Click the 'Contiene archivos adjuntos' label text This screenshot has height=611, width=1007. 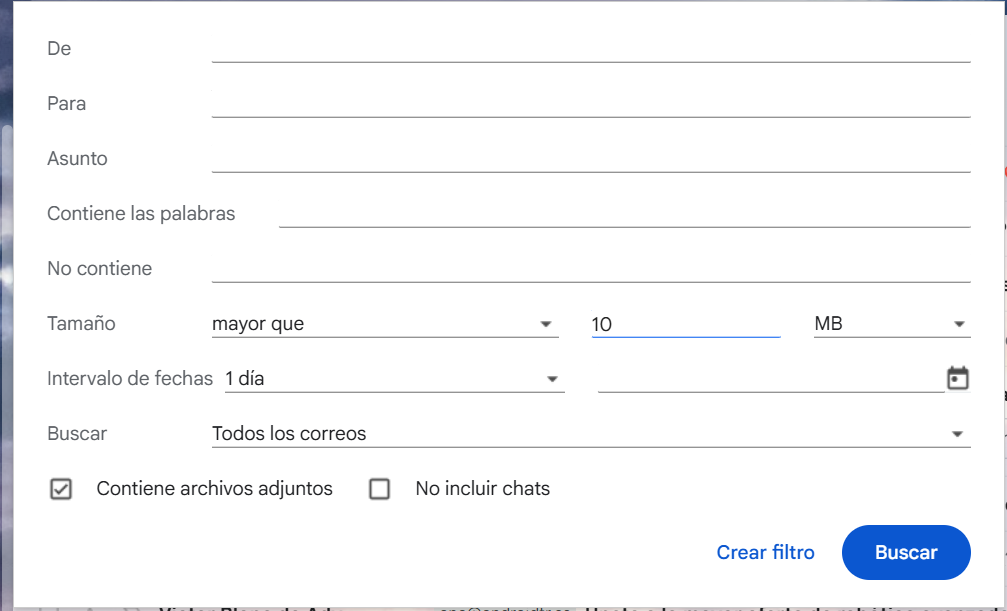point(214,489)
